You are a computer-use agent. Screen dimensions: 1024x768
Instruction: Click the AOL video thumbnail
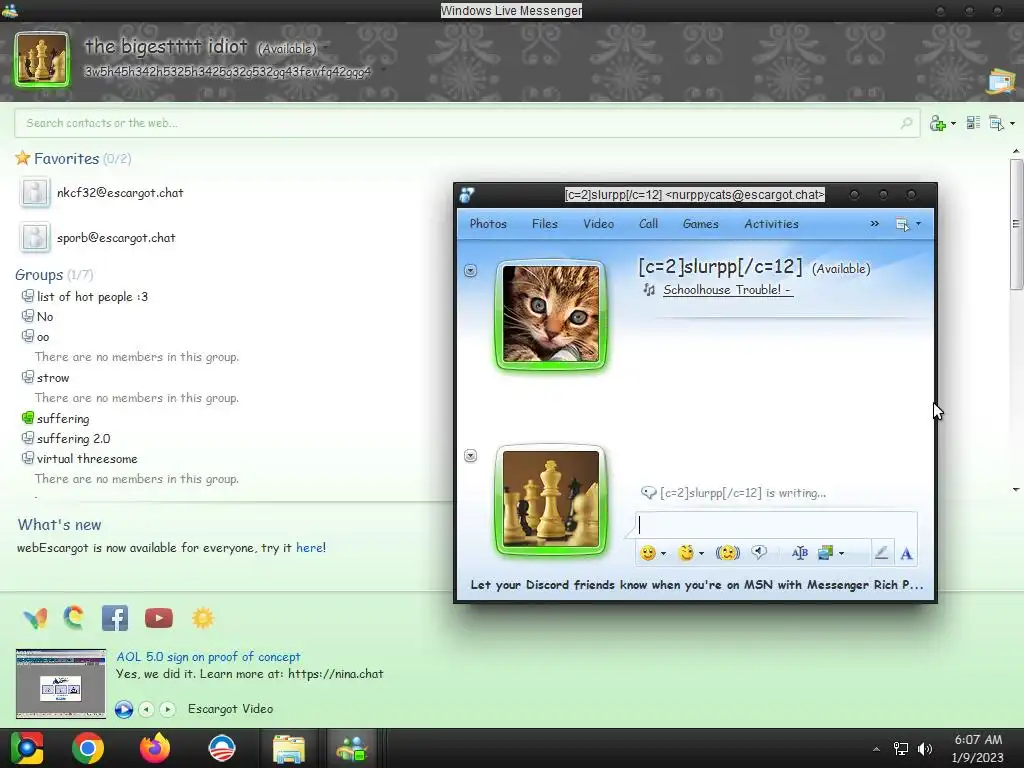[61, 684]
